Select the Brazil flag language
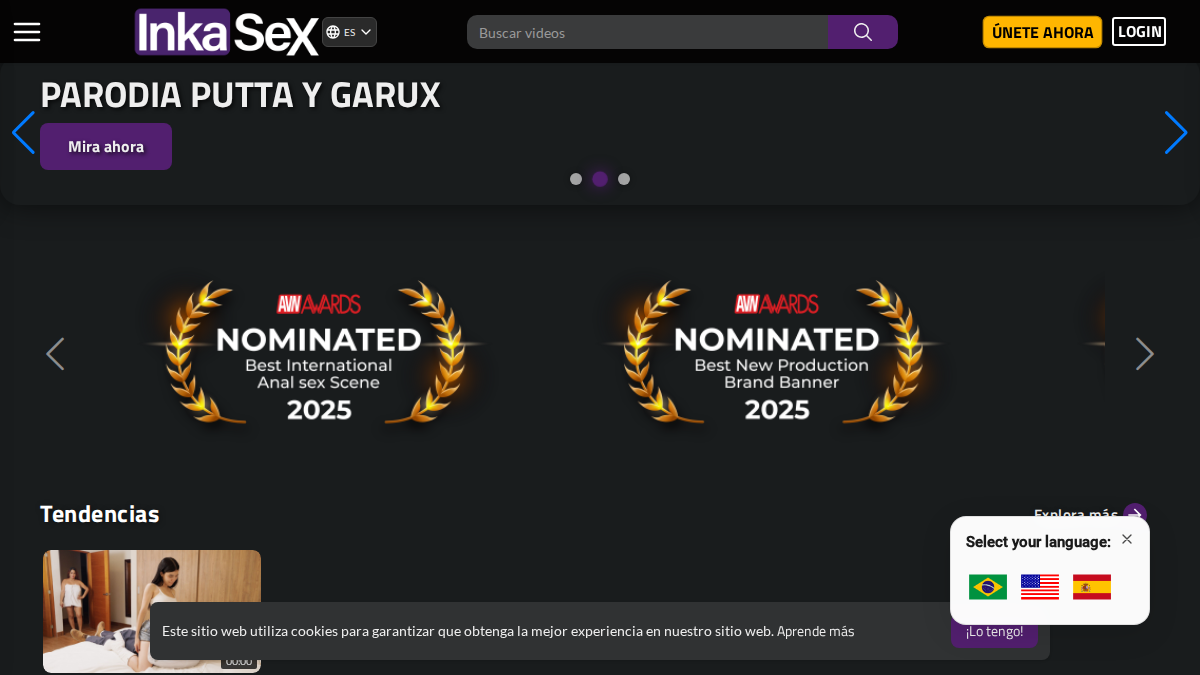The width and height of the screenshot is (1200, 675). coord(988,587)
